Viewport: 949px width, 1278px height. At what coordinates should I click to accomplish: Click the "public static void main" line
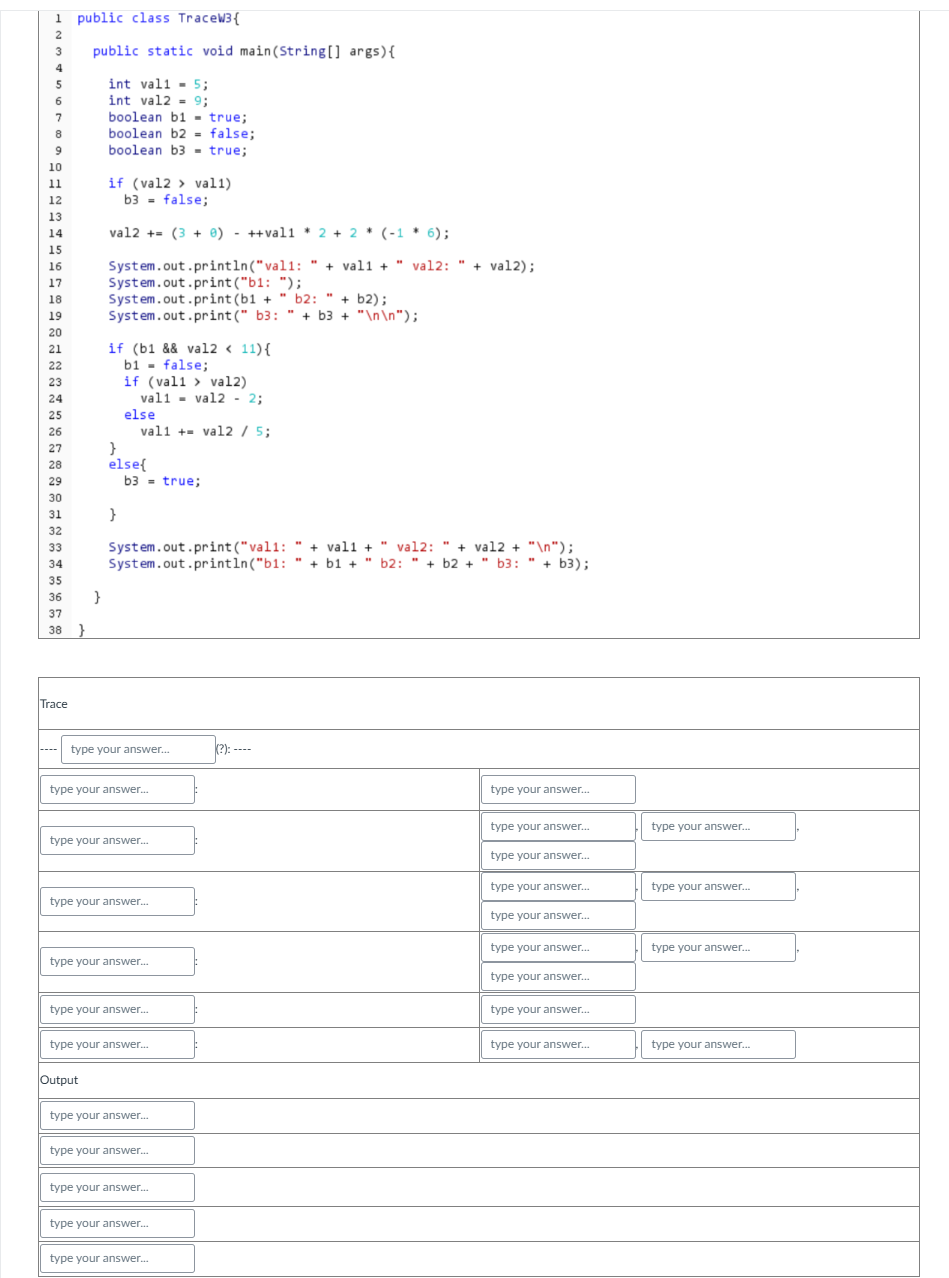click(x=243, y=51)
